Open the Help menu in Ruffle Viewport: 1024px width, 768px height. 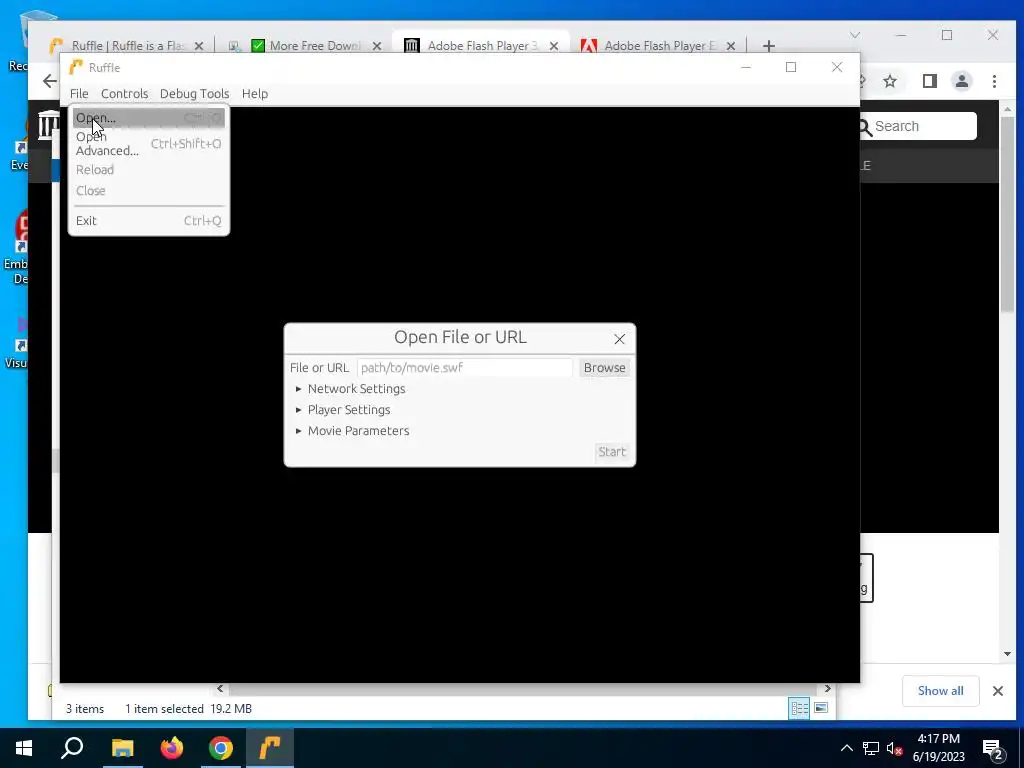pyautogui.click(x=255, y=93)
